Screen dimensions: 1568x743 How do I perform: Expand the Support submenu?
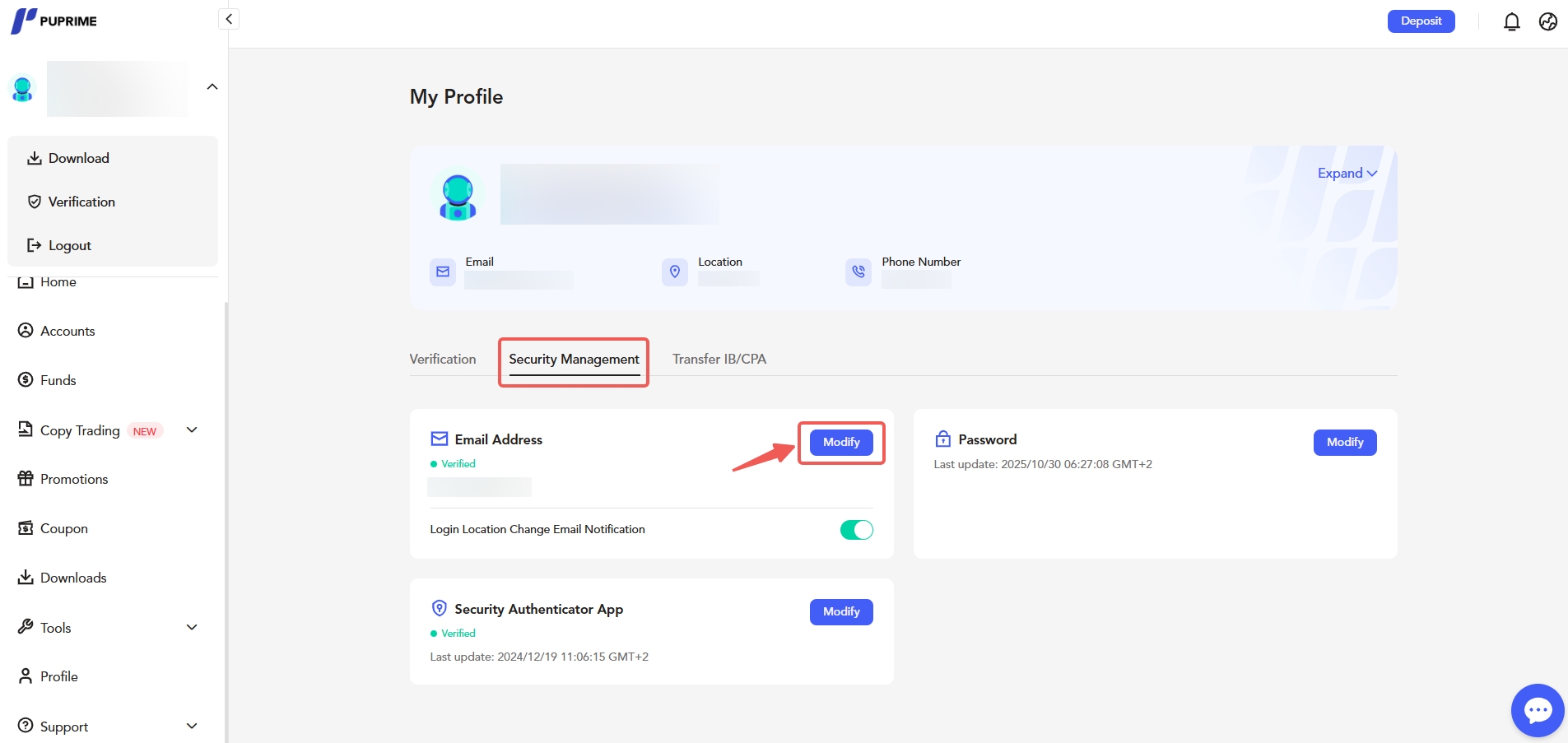(x=192, y=727)
